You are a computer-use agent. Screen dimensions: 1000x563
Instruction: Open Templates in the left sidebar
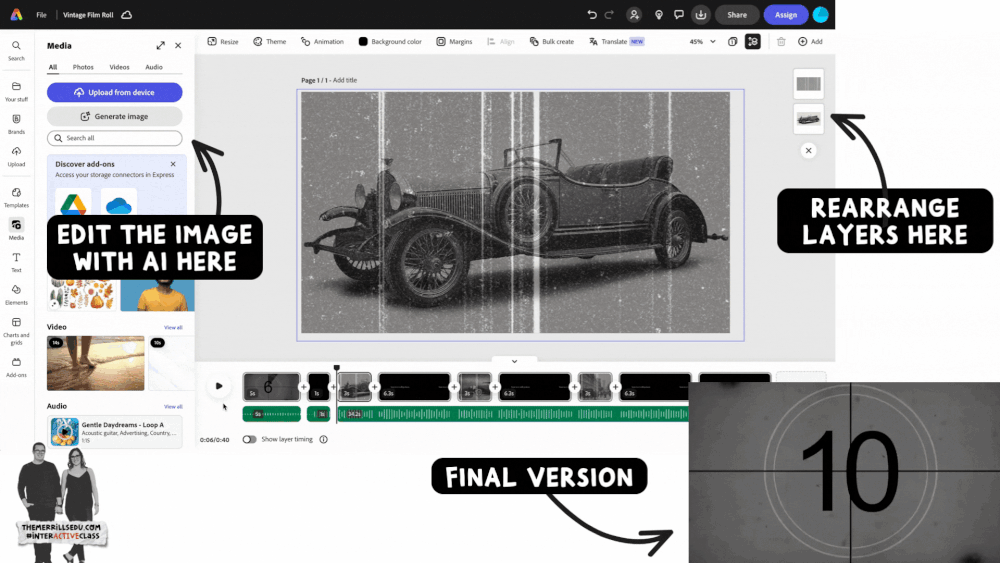click(17, 198)
